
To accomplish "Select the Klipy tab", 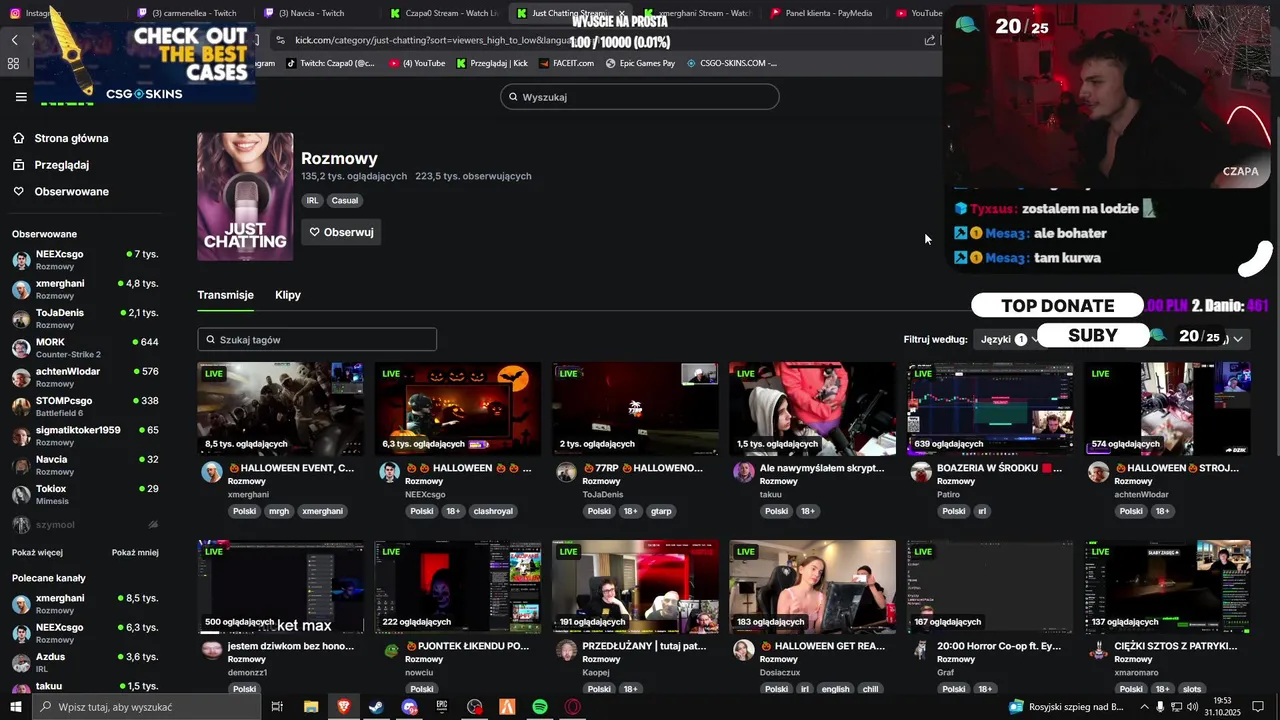I will pyautogui.click(x=288, y=295).
